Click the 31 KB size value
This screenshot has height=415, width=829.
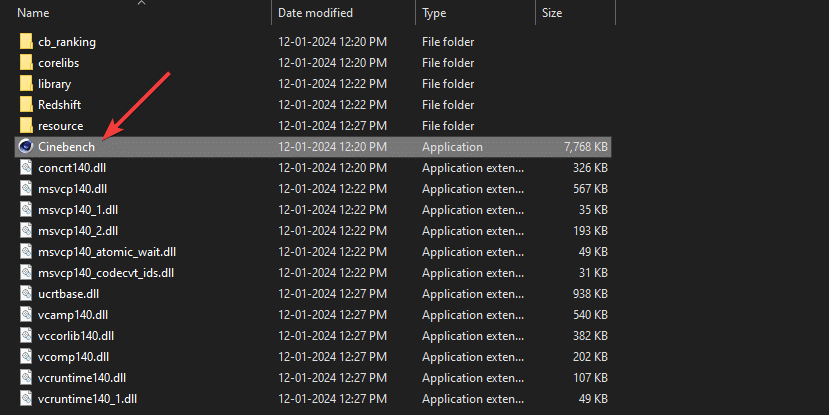coord(593,273)
